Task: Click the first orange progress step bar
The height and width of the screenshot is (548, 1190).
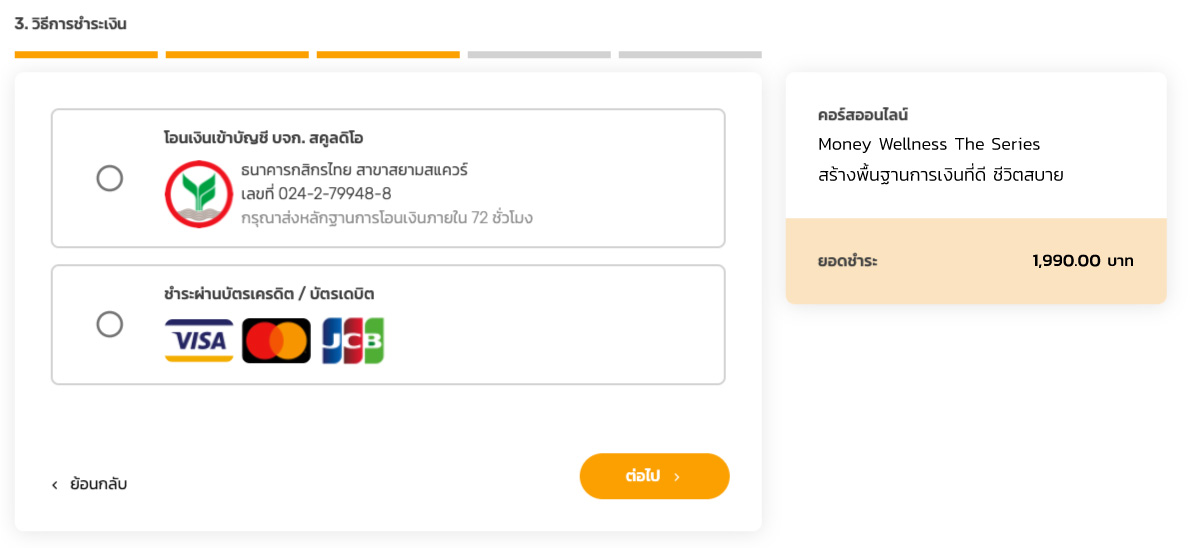Action: (x=86, y=54)
